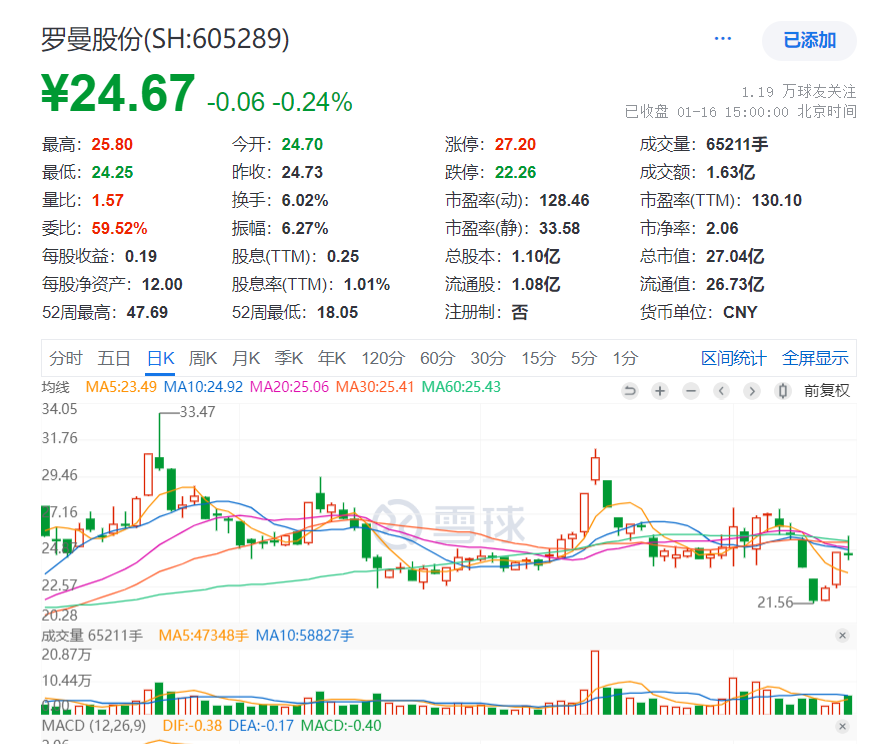Click the DEA:-0.17 indicator value
Viewport: 879px width, 744px height.
click(261, 726)
